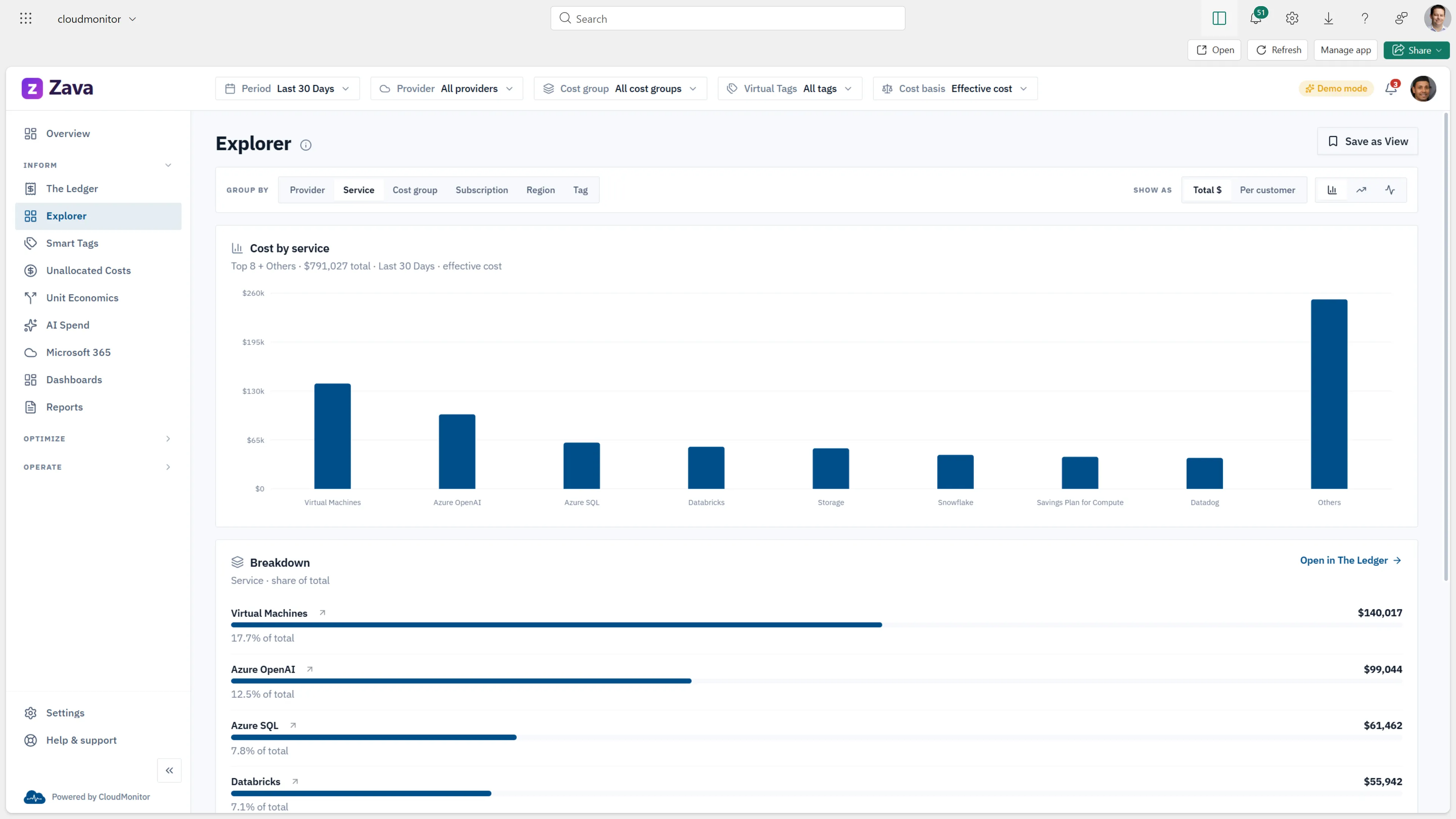Screen dimensions: 1456x819
Task: Open Smart Tags in sidebar
Action: pyautogui.click(x=98, y=243)
